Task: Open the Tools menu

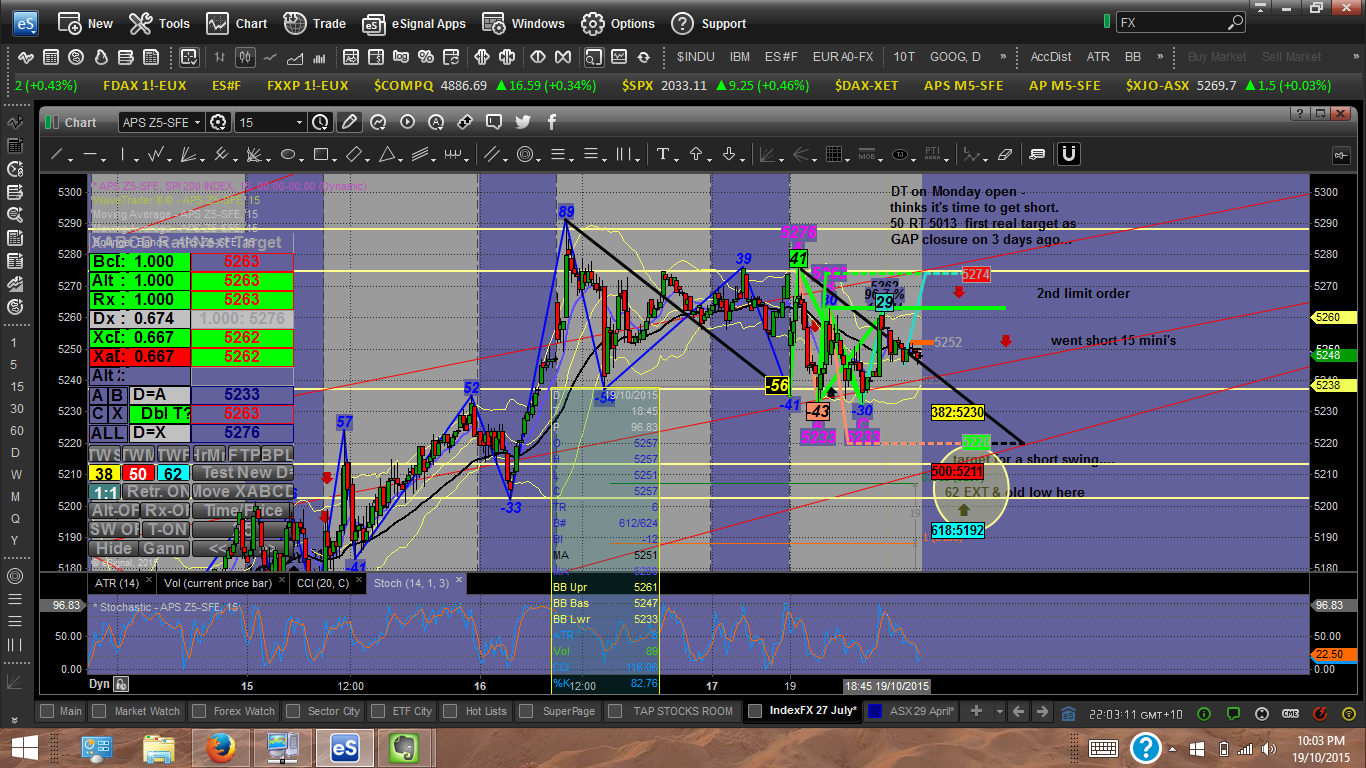Action: point(160,23)
